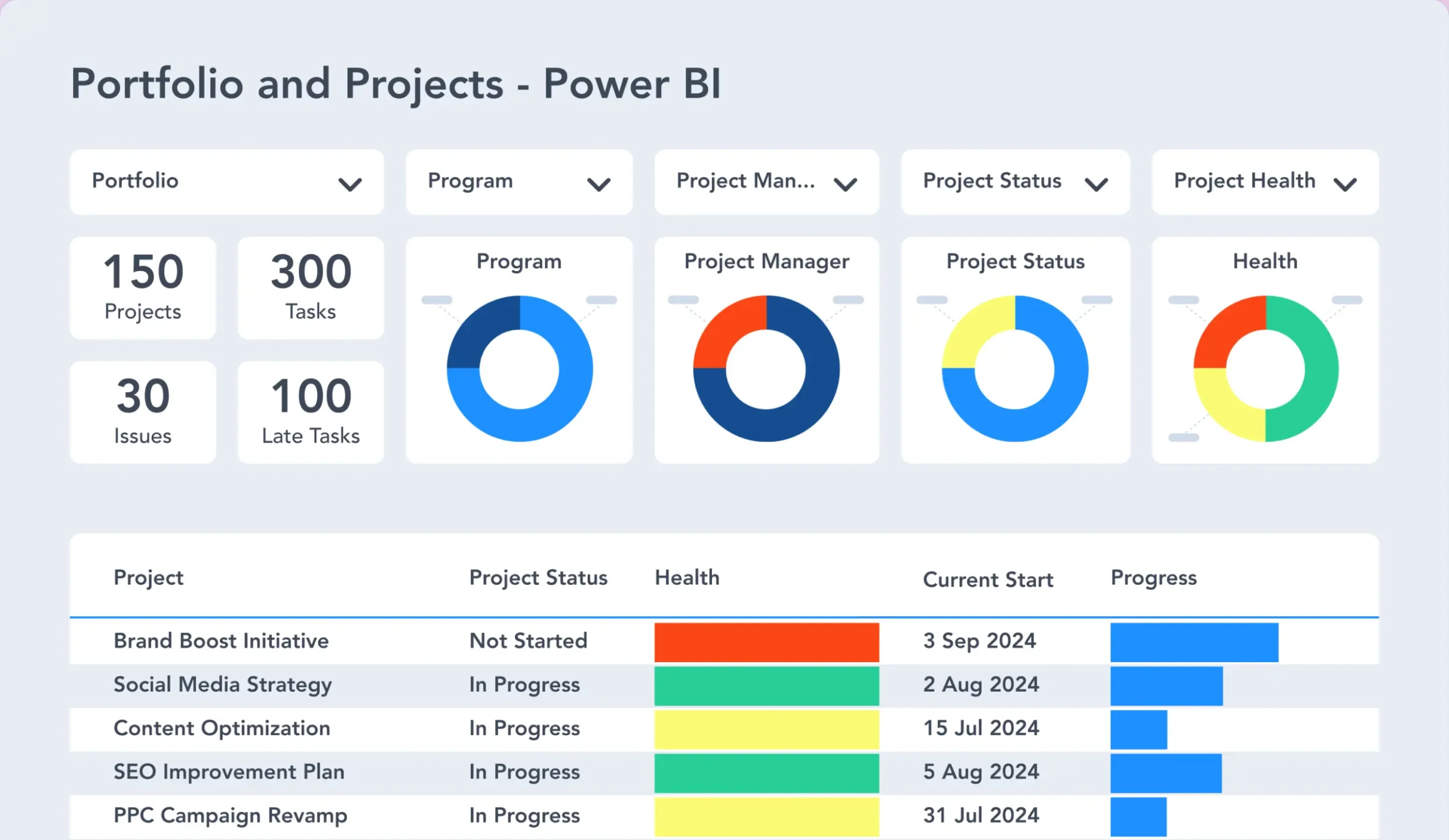Click the 100 Late Tasks KPI card

tap(310, 412)
